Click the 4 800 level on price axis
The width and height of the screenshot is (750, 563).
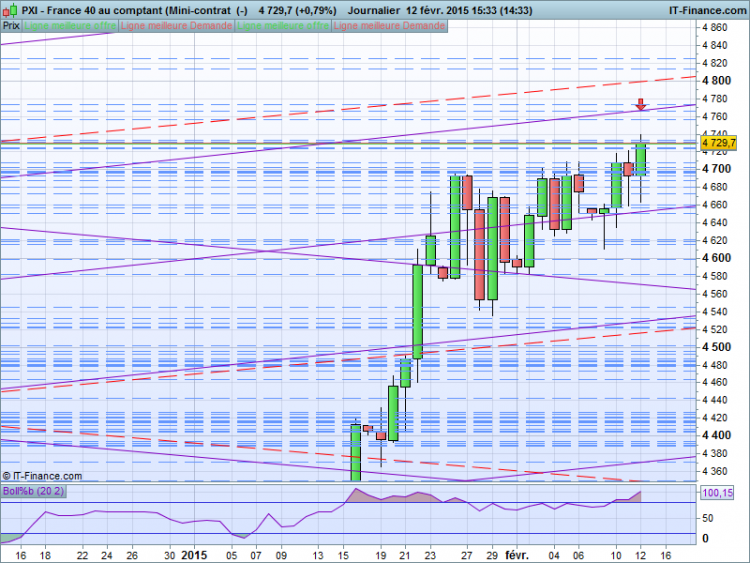tap(717, 80)
